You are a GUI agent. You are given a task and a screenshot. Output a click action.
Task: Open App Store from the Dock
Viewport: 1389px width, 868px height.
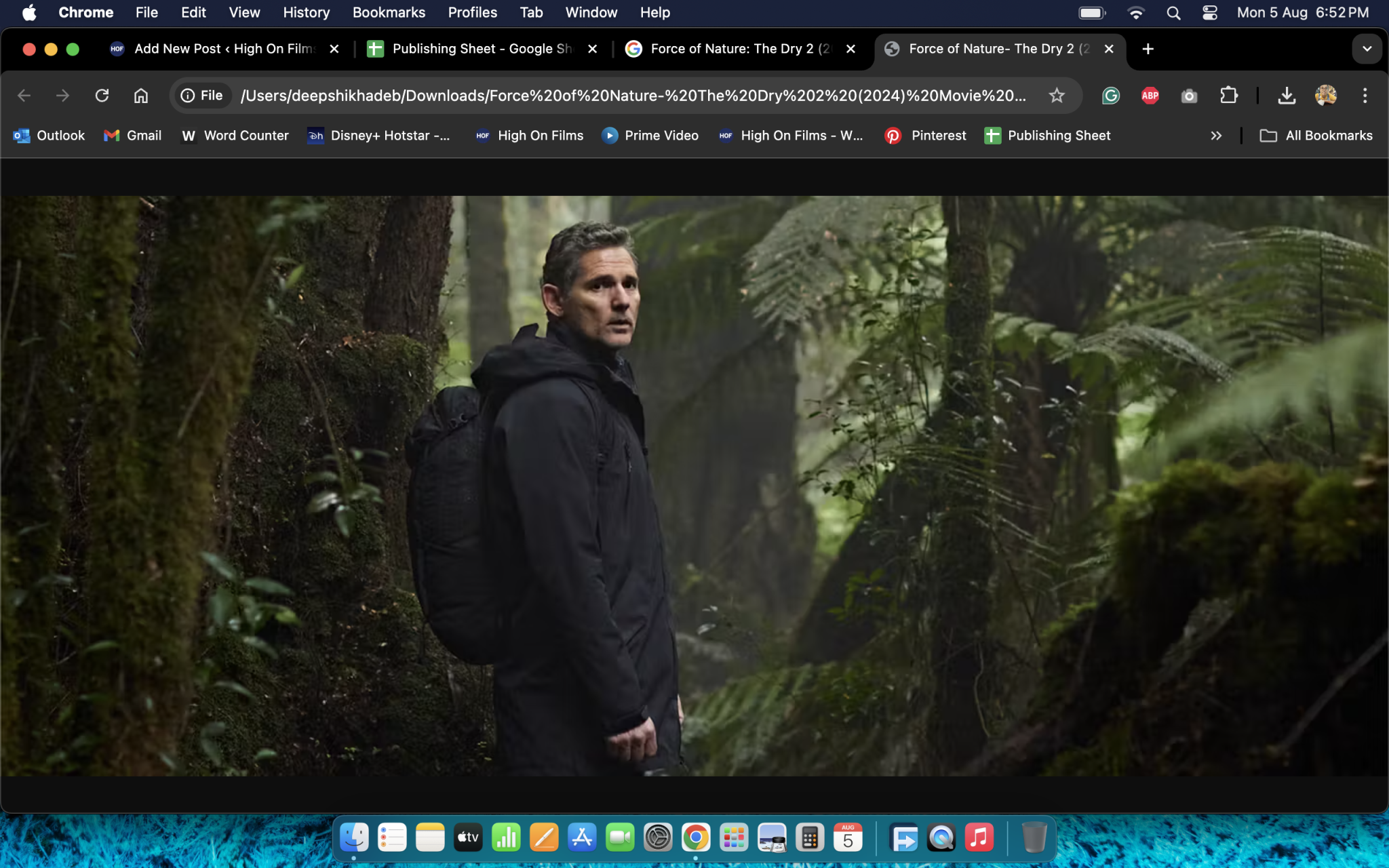pyautogui.click(x=582, y=837)
